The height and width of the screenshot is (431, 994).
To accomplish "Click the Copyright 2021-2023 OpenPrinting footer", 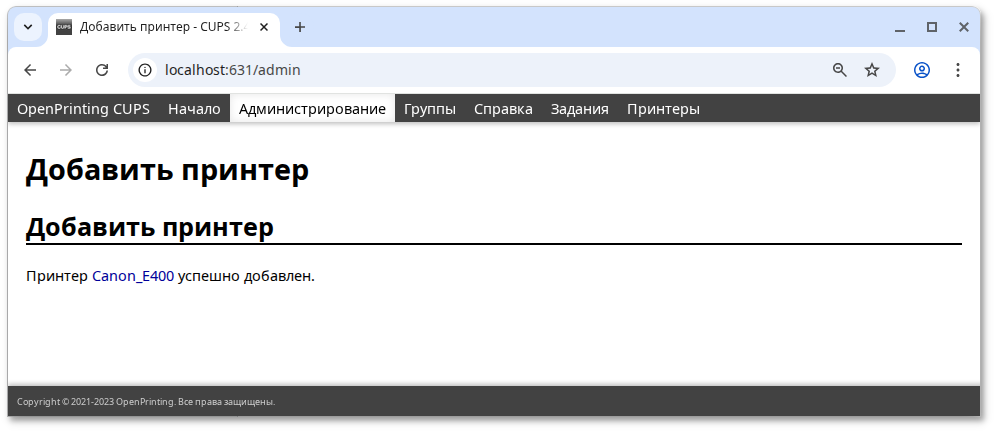I will pyautogui.click(x=146, y=402).
